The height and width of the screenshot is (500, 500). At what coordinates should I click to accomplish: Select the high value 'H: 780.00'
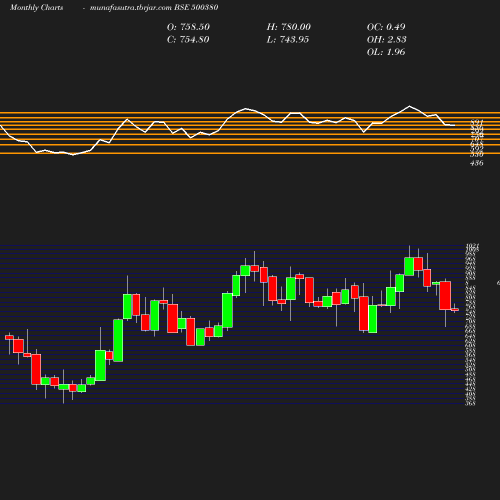288,27
